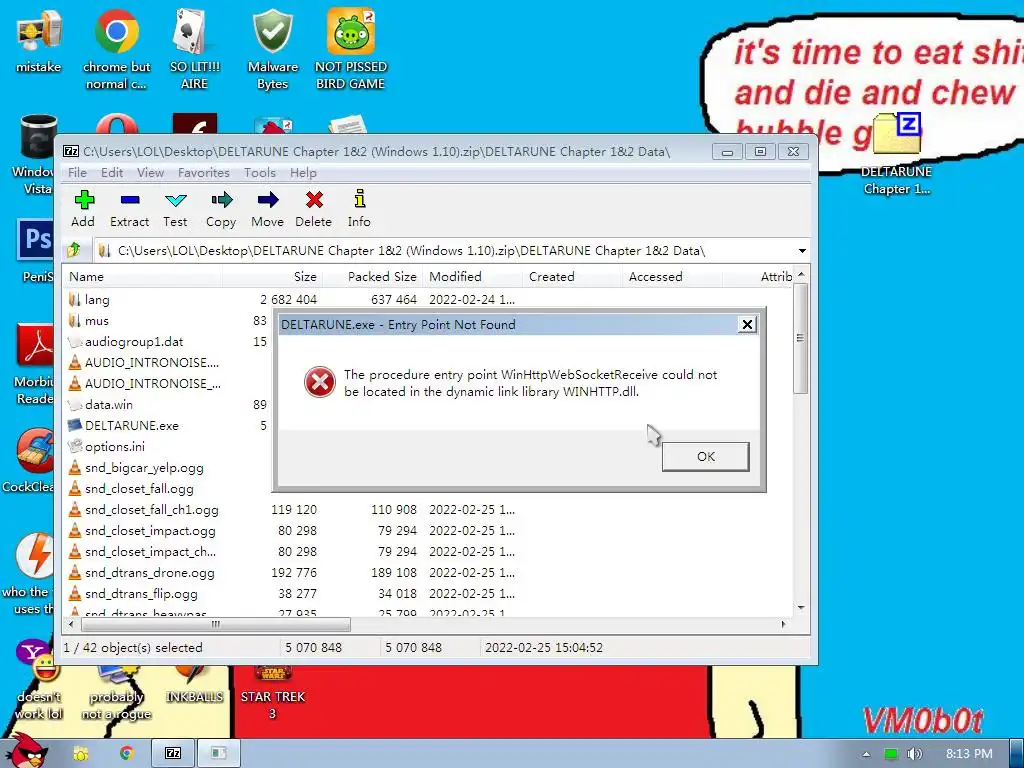
Task: Click the 'mistake' desktop icon
Action: [39, 40]
